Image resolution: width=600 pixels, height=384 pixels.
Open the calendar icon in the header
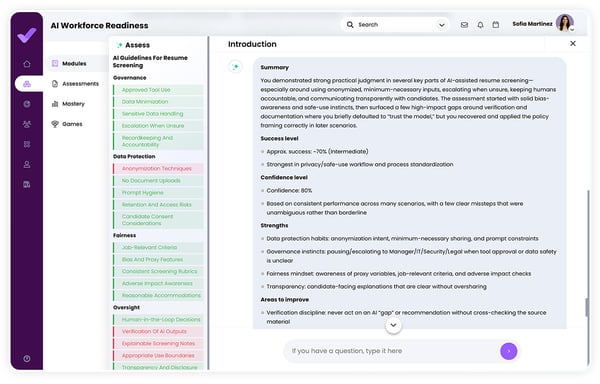pyautogui.click(x=496, y=25)
